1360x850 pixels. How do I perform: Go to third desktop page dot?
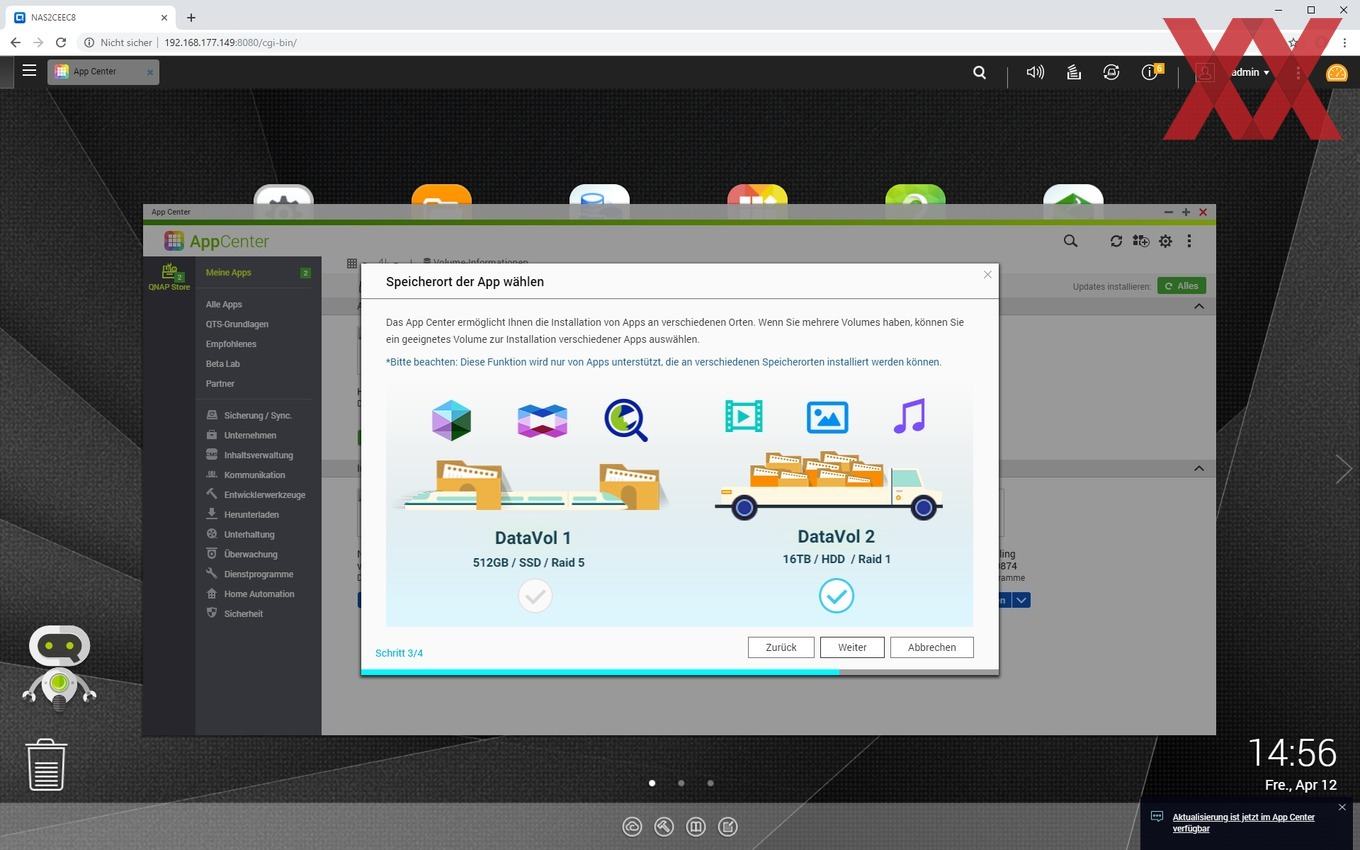tap(710, 783)
